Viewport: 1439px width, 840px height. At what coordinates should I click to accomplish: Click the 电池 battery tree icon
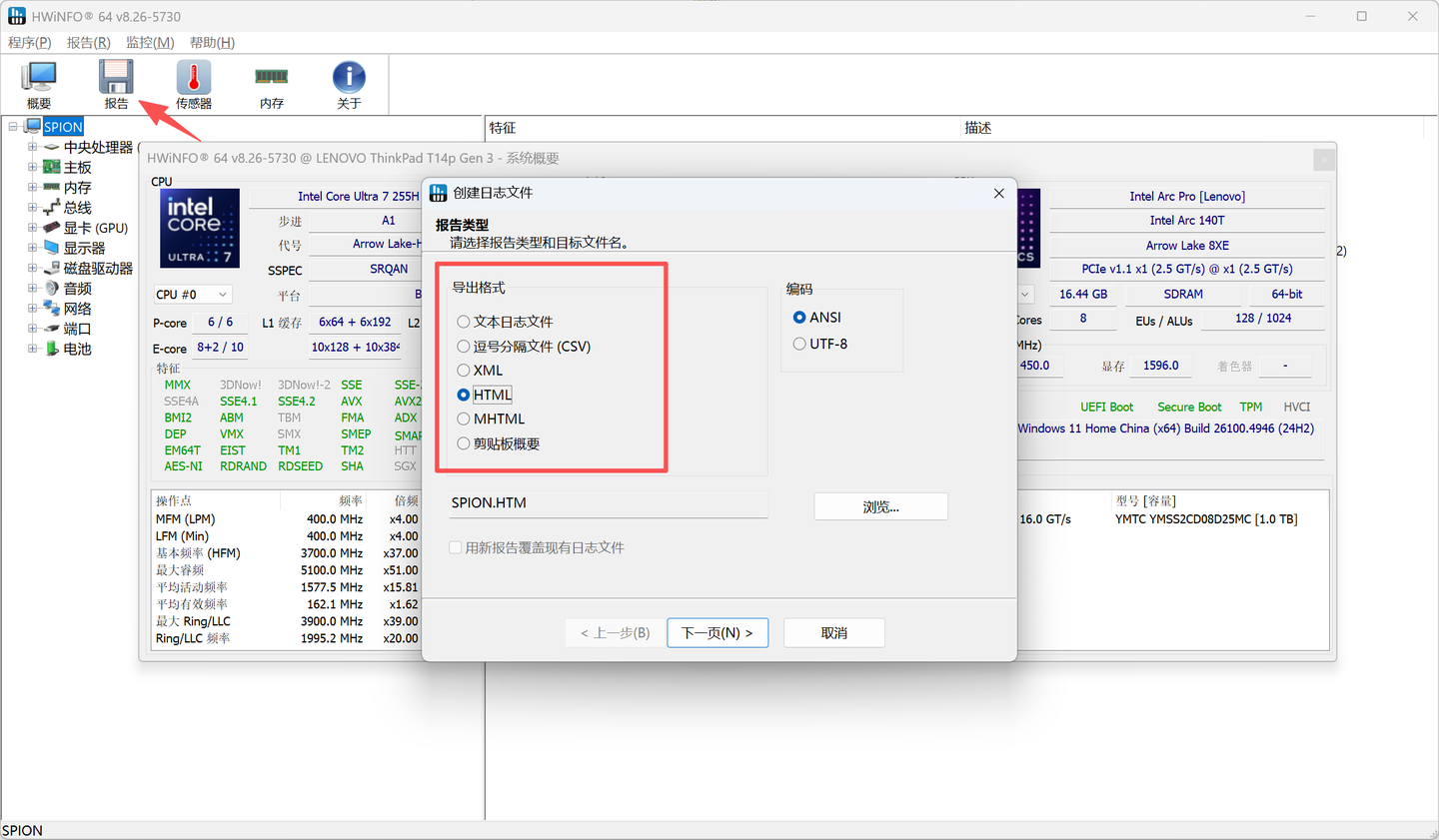point(52,349)
